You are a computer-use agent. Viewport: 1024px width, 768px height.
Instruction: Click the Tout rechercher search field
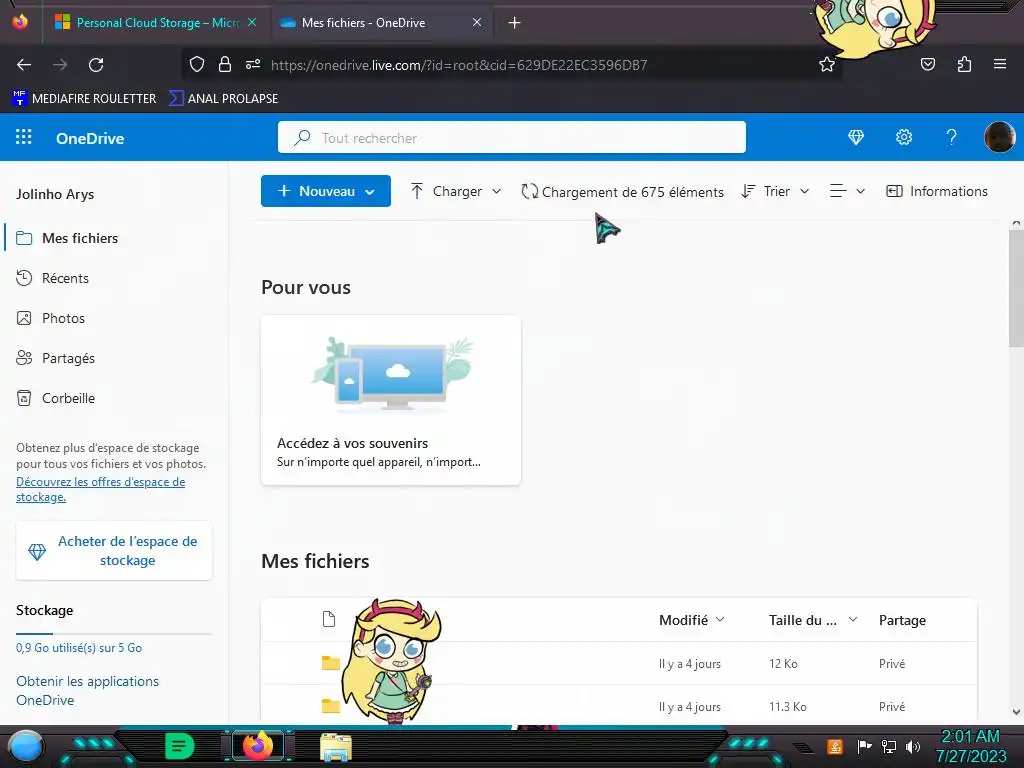tap(512, 137)
